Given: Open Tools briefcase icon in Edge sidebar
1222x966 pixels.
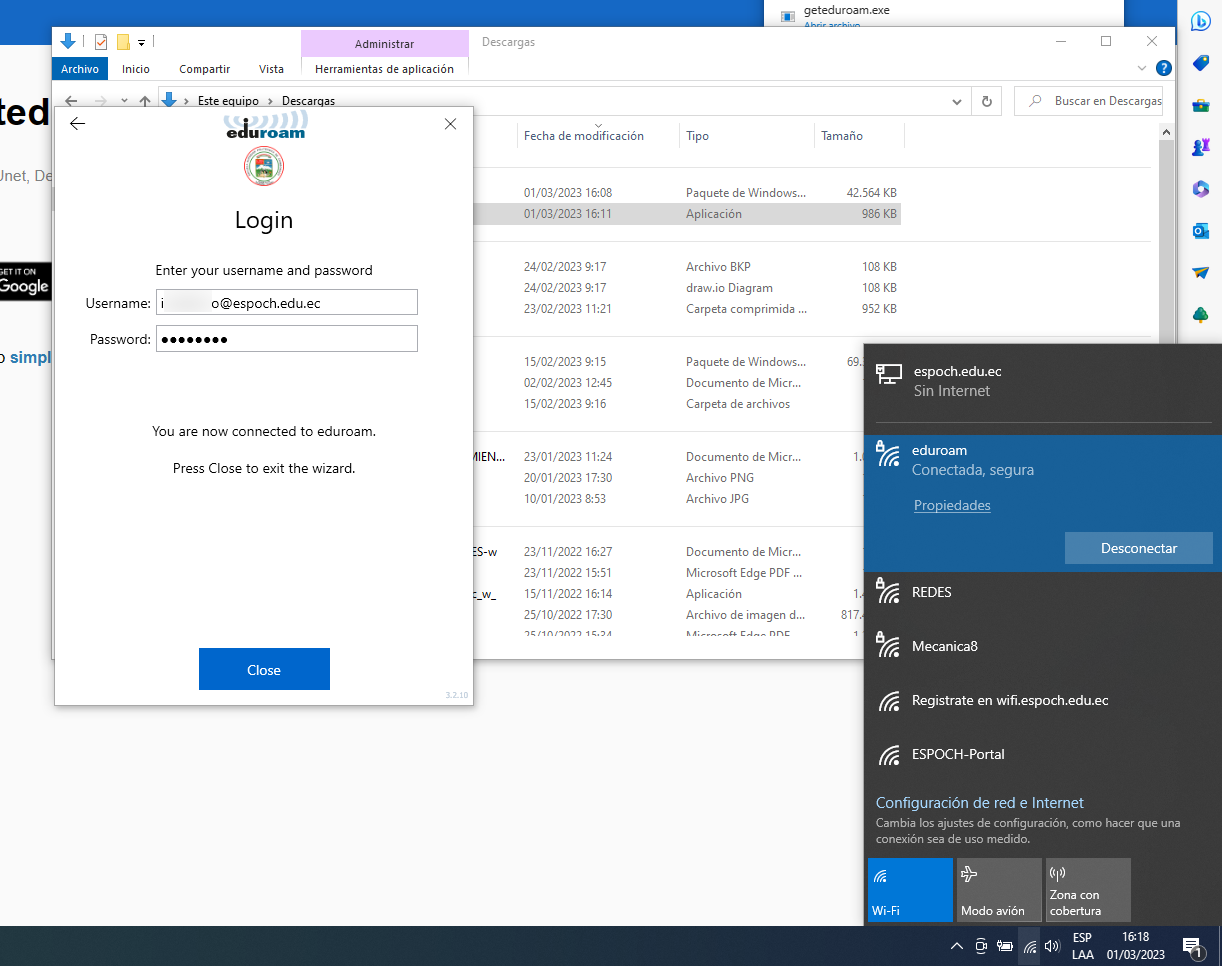Looking at the screenshot, I should coord(1201,105).
